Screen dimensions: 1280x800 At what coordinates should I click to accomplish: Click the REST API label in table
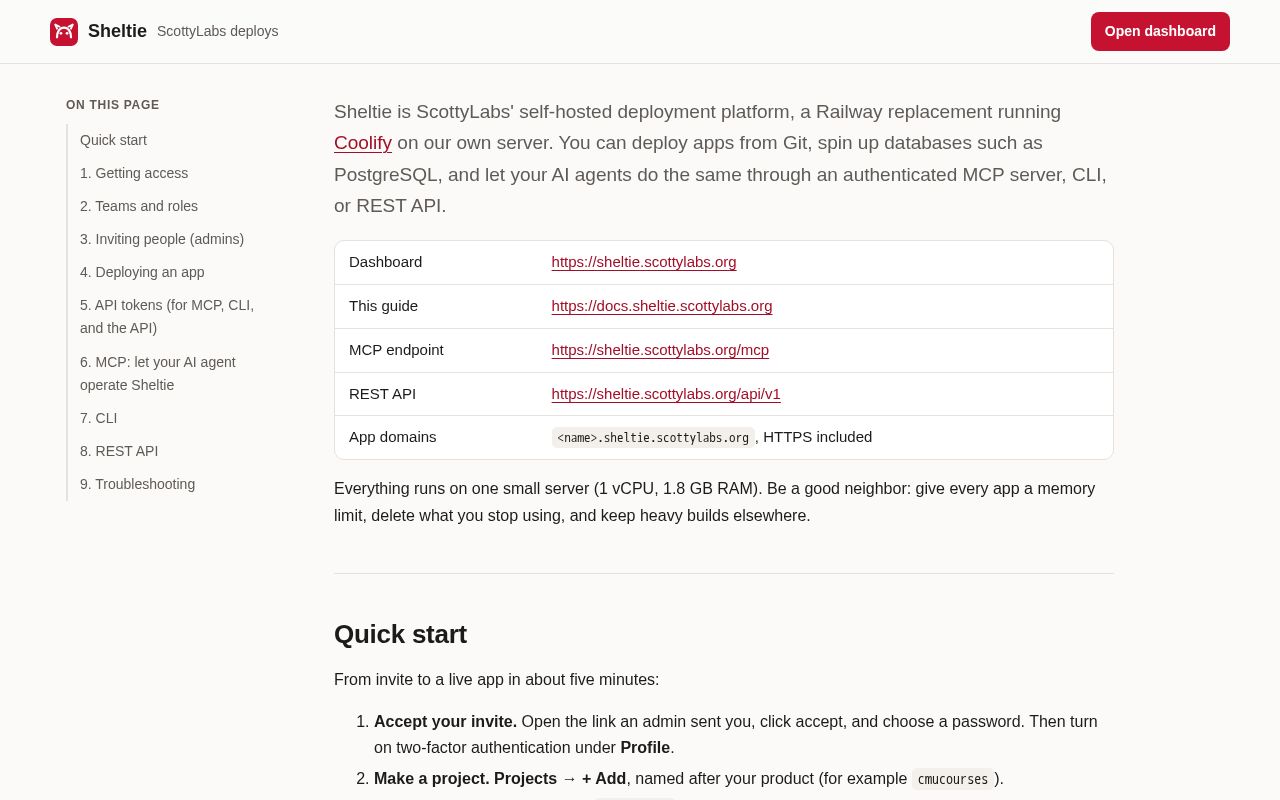click(383, 394)
